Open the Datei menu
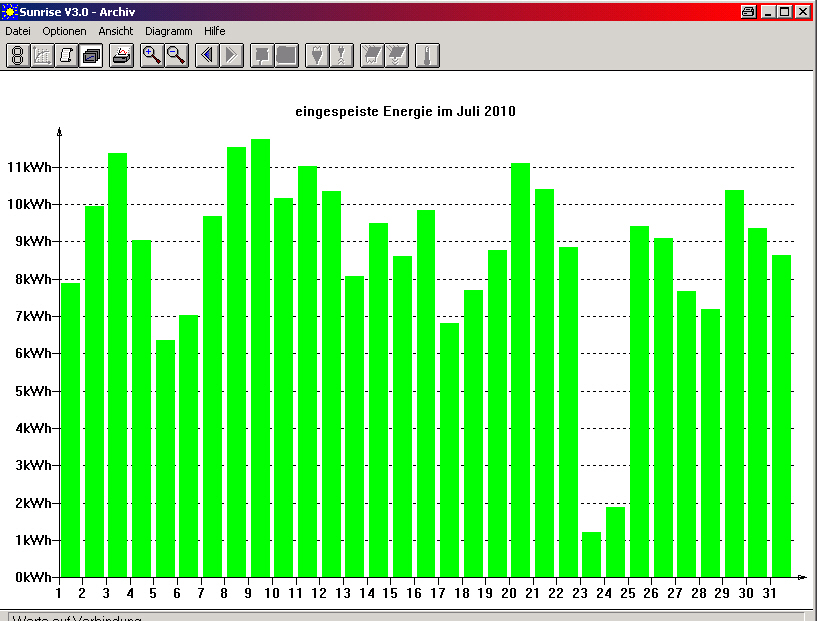This screenshot has height=621, width=817. tap(18, 31)
